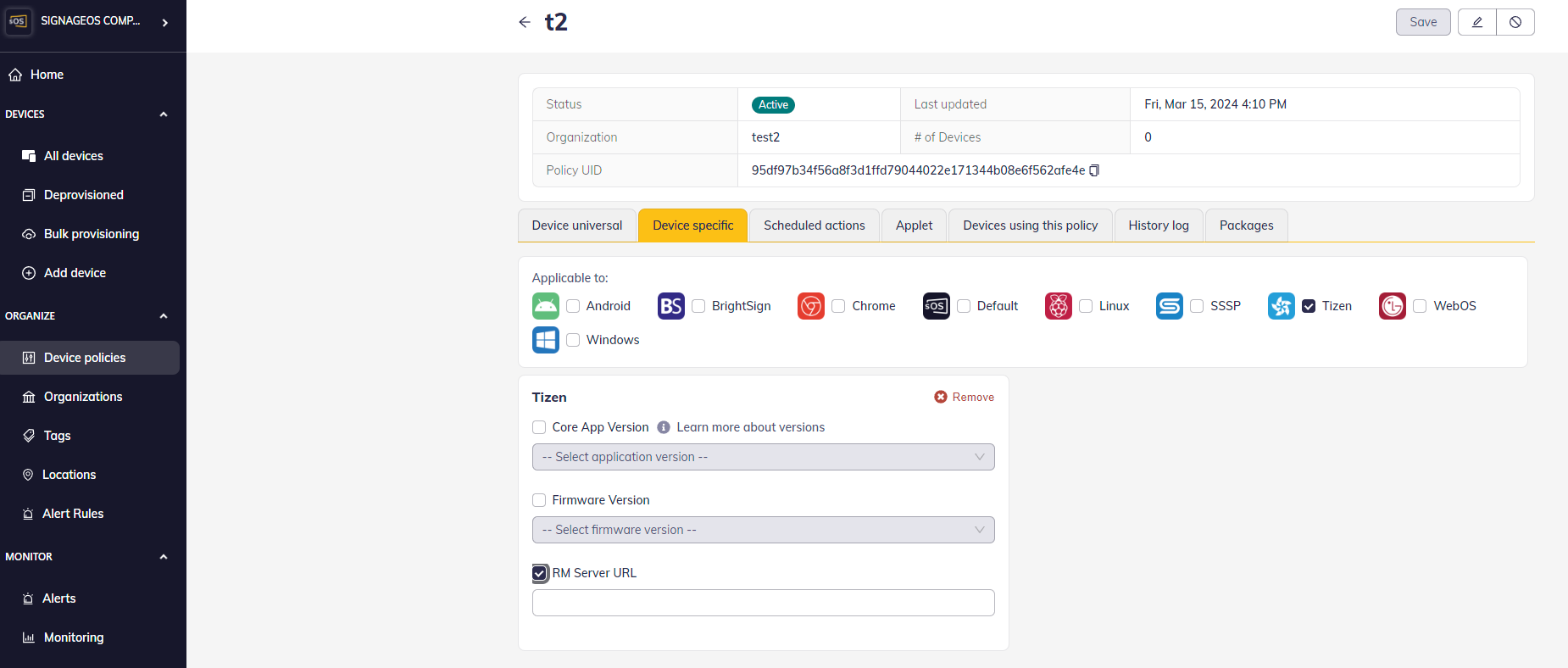Click the pencil edit icon button
This screenshot has width=1568, height=668.
point(1476,22)
